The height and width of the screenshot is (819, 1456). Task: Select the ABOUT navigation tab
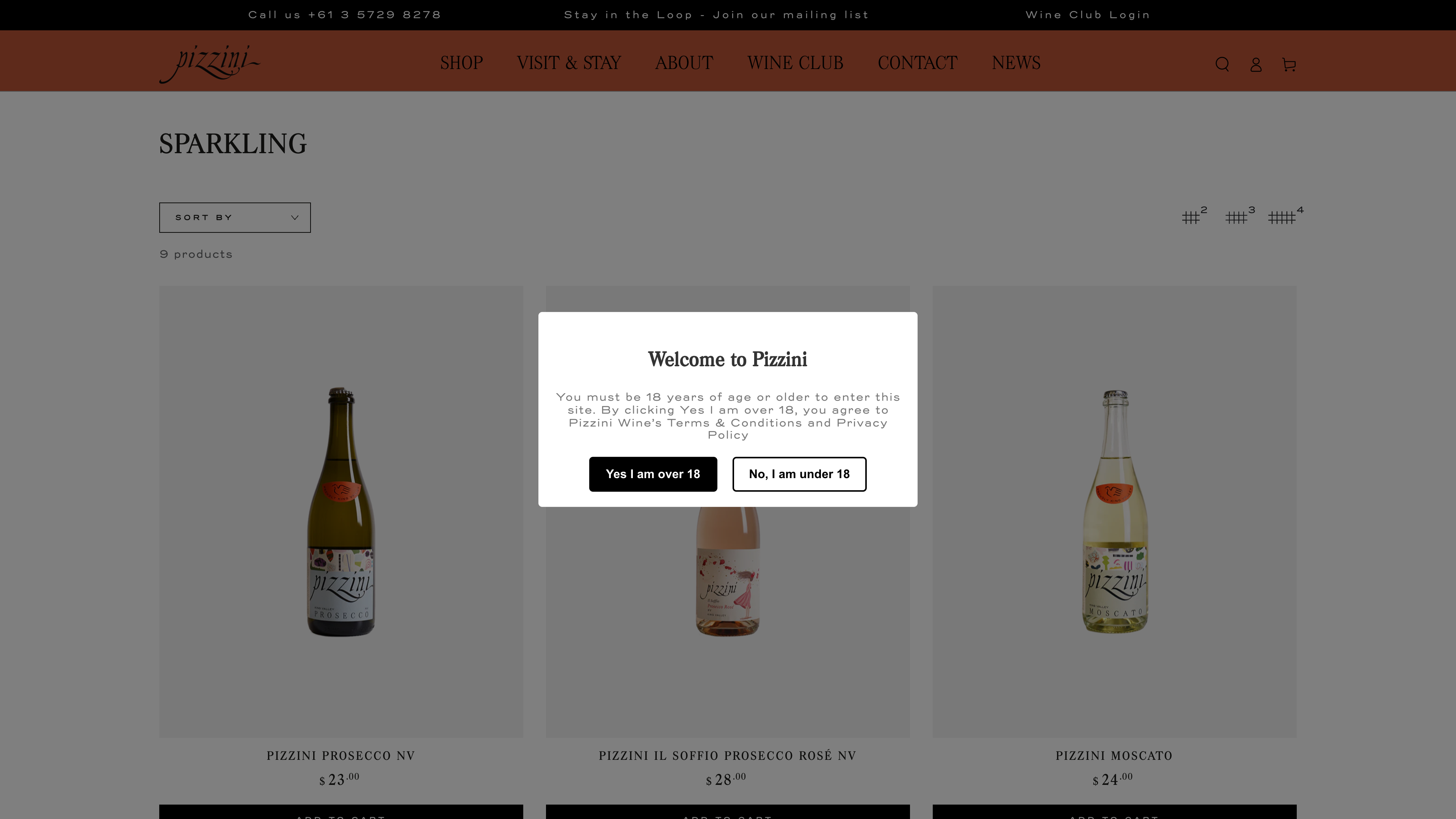[x=683, y=63]
